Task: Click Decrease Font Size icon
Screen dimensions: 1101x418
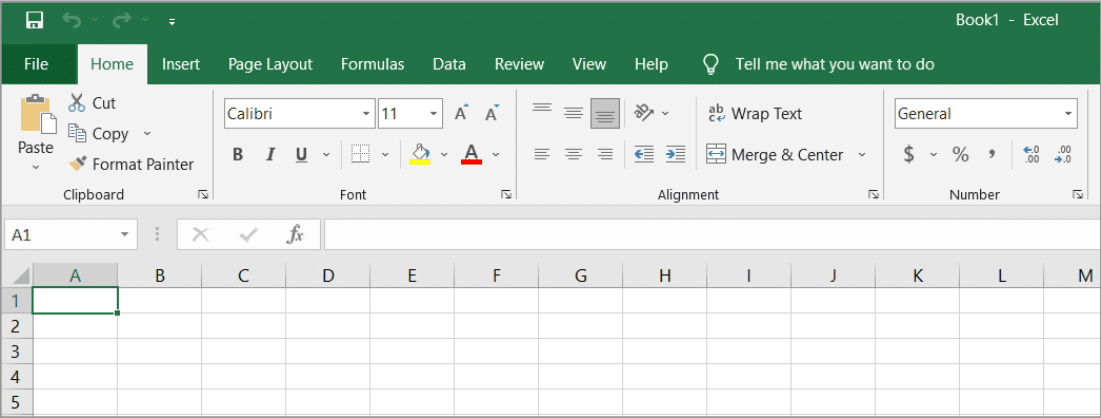Action: click(x=492, y=113)
